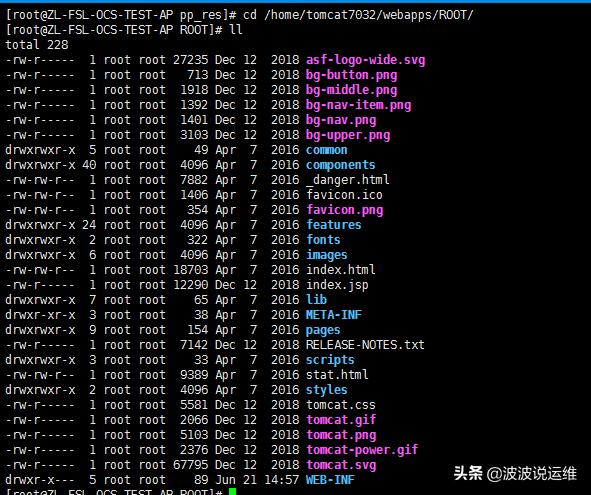Click the 14:57 timestamp on WEB-INF row
The height and width of the screenshot is (495, 591).
pyautogui.click(x=282, y=480)
